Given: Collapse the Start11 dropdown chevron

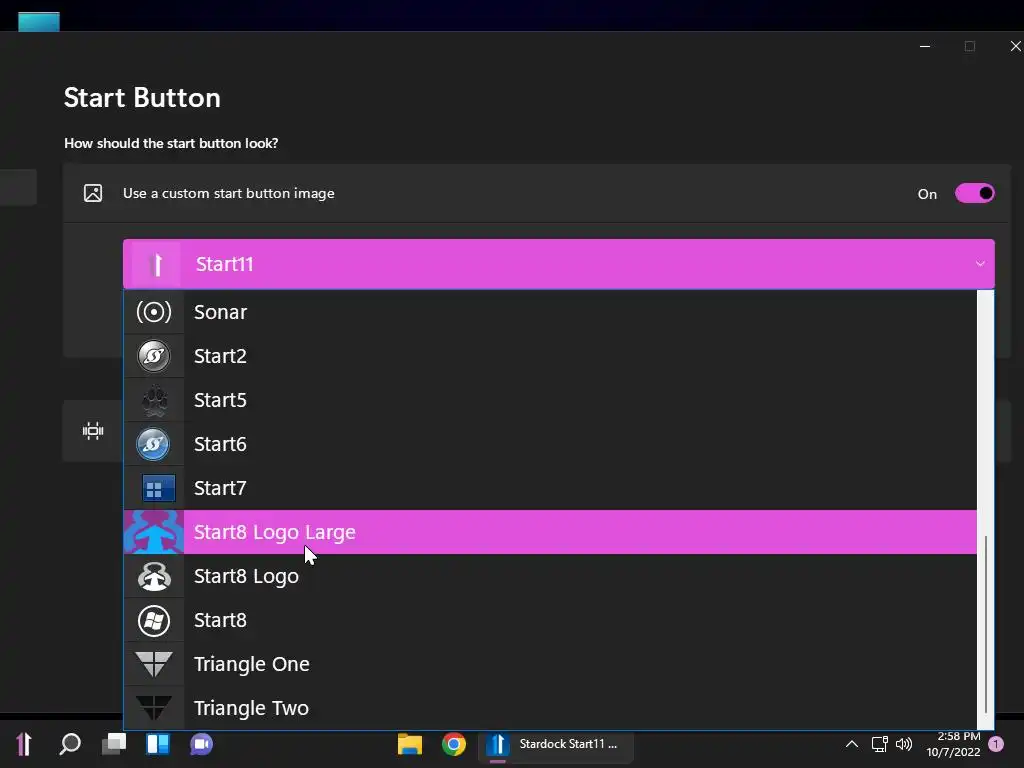Looking at the screenshot, I should [x=980, y=264].
